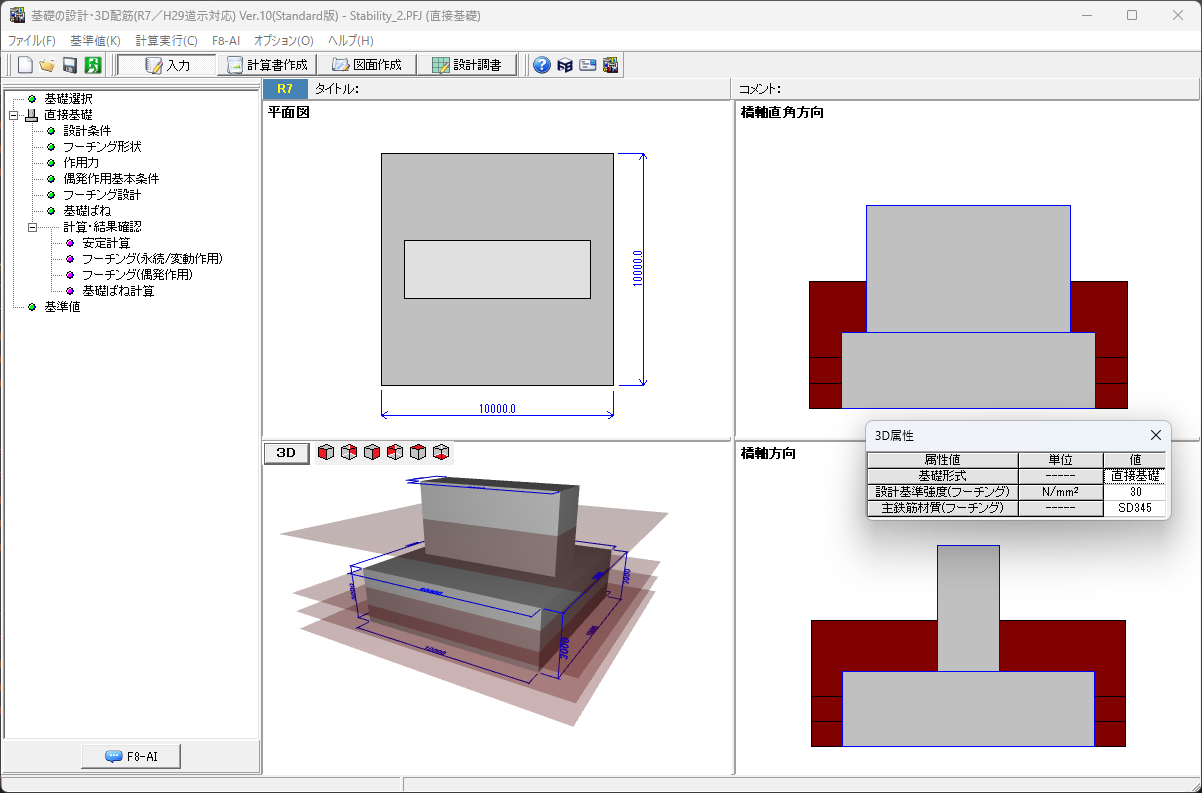Select the first cube view icon (left face red)
Viewport: 1202px width, 793px height.
point(326,453)
